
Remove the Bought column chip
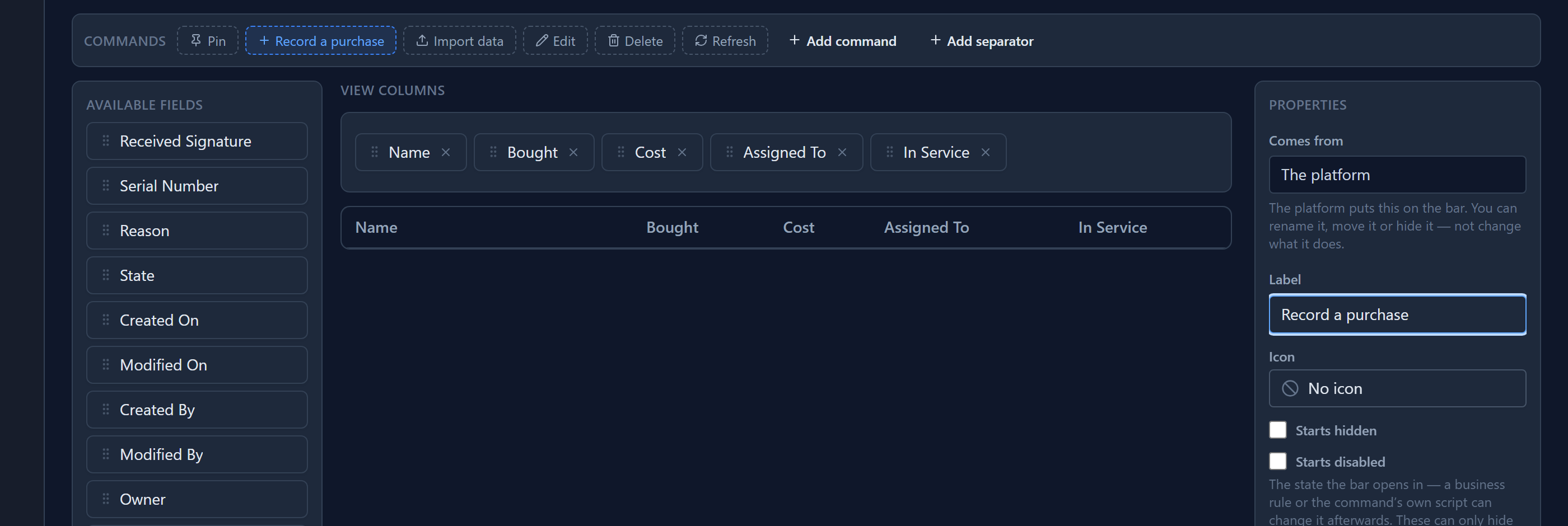[573, 152]
